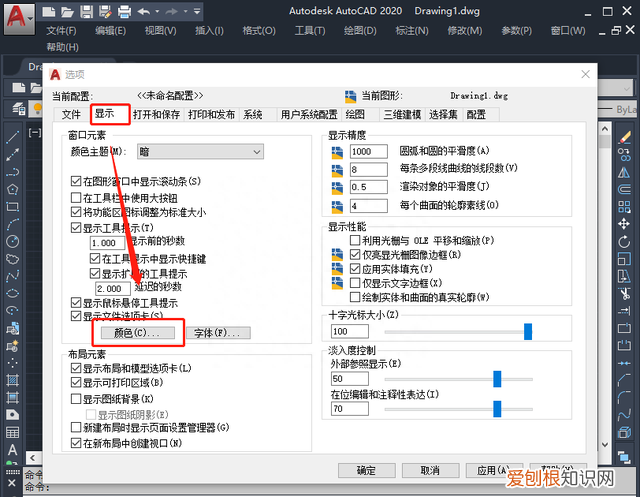This screenshot has height=497, width=640.
Task: Click the 应用(A) button
Action: [494, 470]
